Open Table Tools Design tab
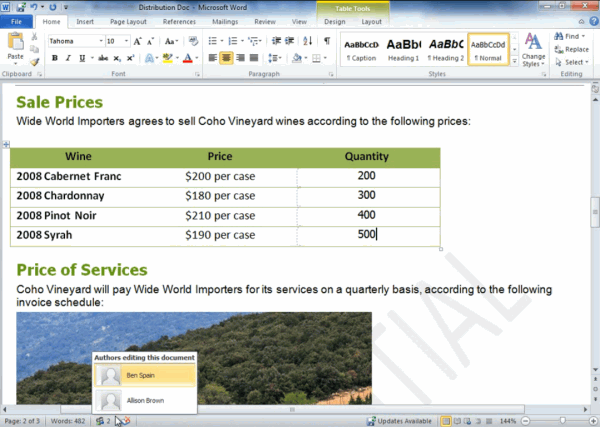 pyautogui.click(x=335, y=22)
